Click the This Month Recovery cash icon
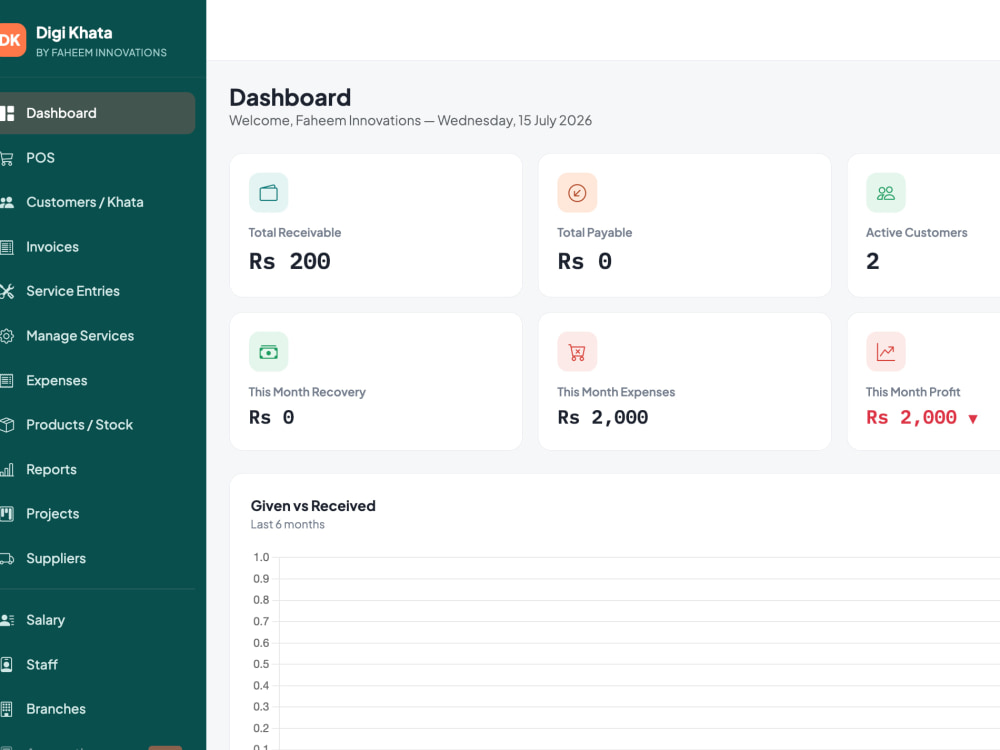This screenshot has height=750, width=1000. coord(268,351)
